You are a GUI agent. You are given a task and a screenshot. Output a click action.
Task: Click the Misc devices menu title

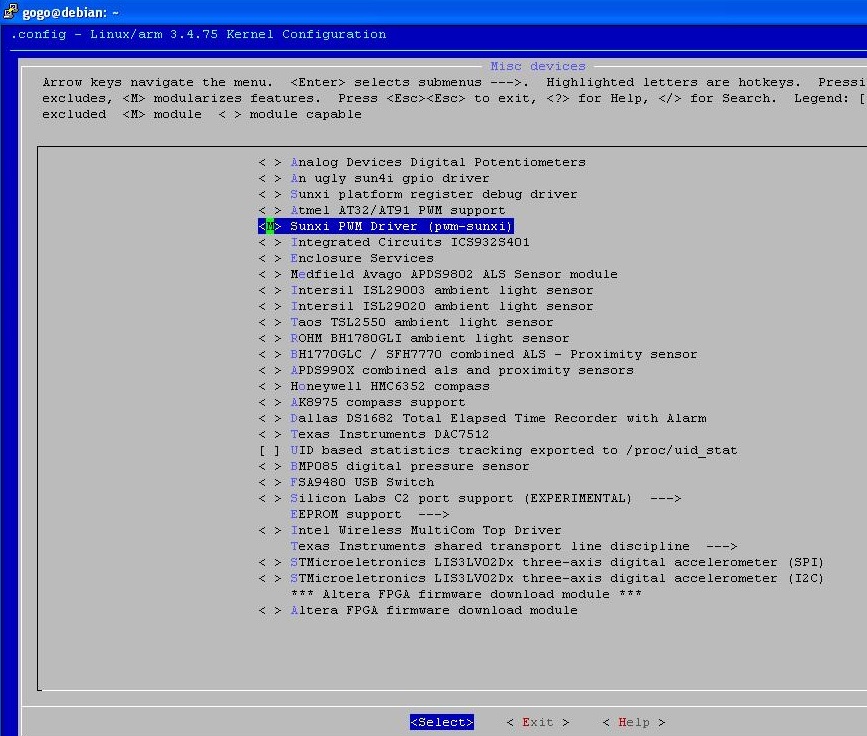(x=538, y=66)
